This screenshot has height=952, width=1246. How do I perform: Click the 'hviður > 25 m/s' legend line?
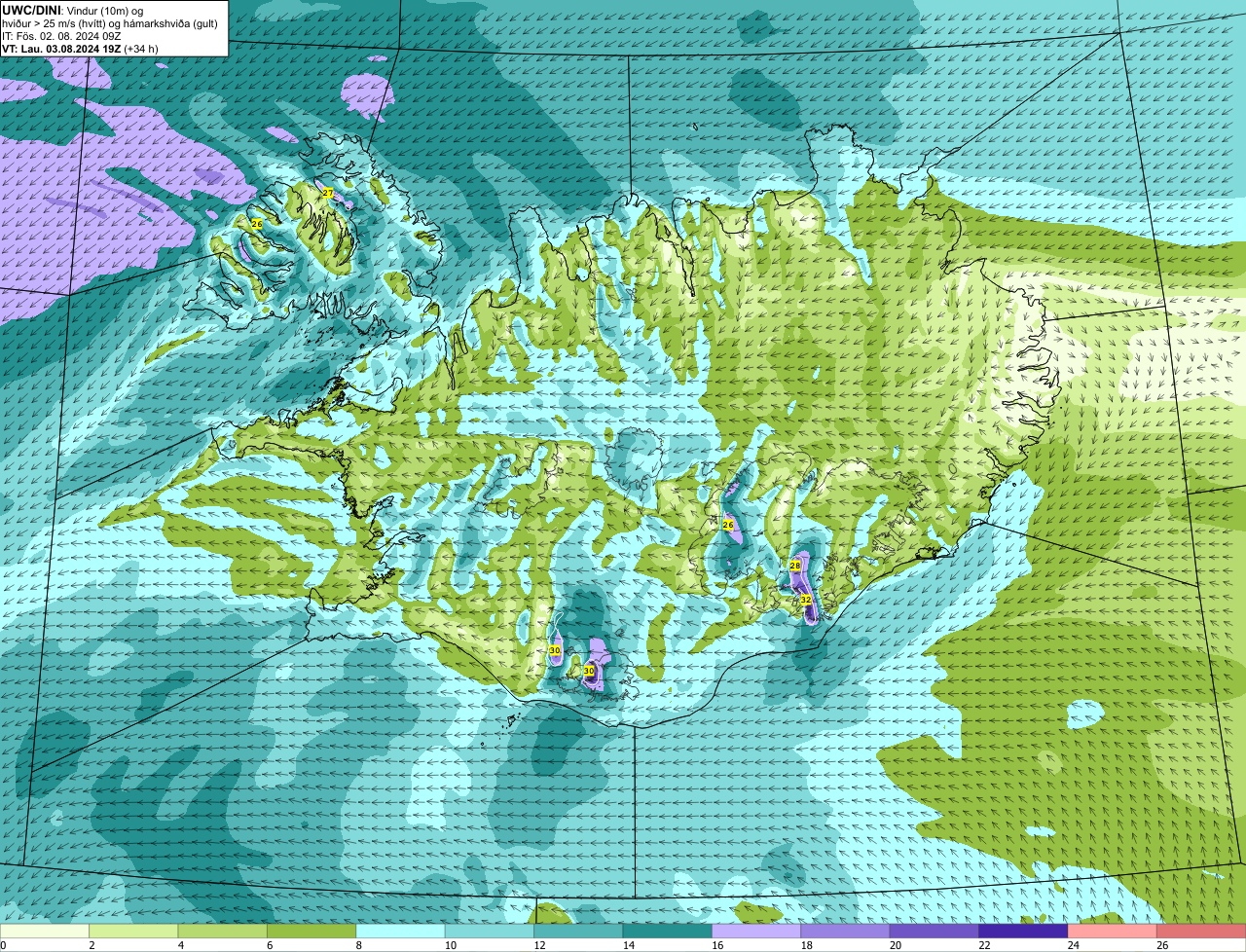pyautogui.click(x=110, y=23)
